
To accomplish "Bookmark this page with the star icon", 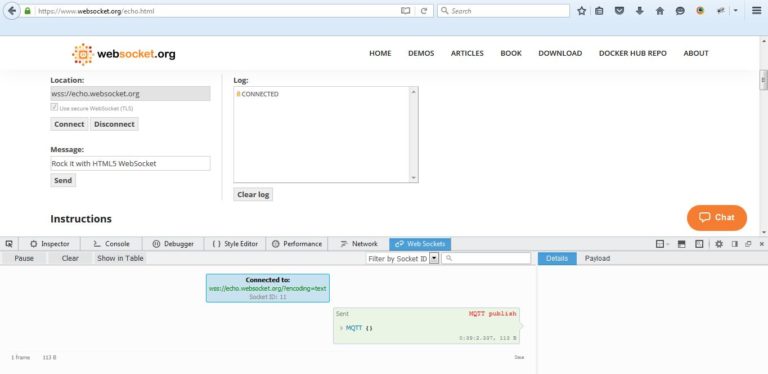I will (581, 11).
